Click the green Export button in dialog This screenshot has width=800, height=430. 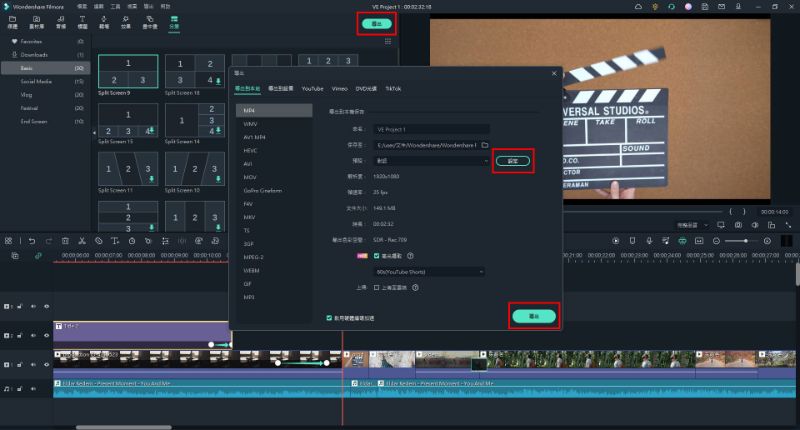[534, 316]
